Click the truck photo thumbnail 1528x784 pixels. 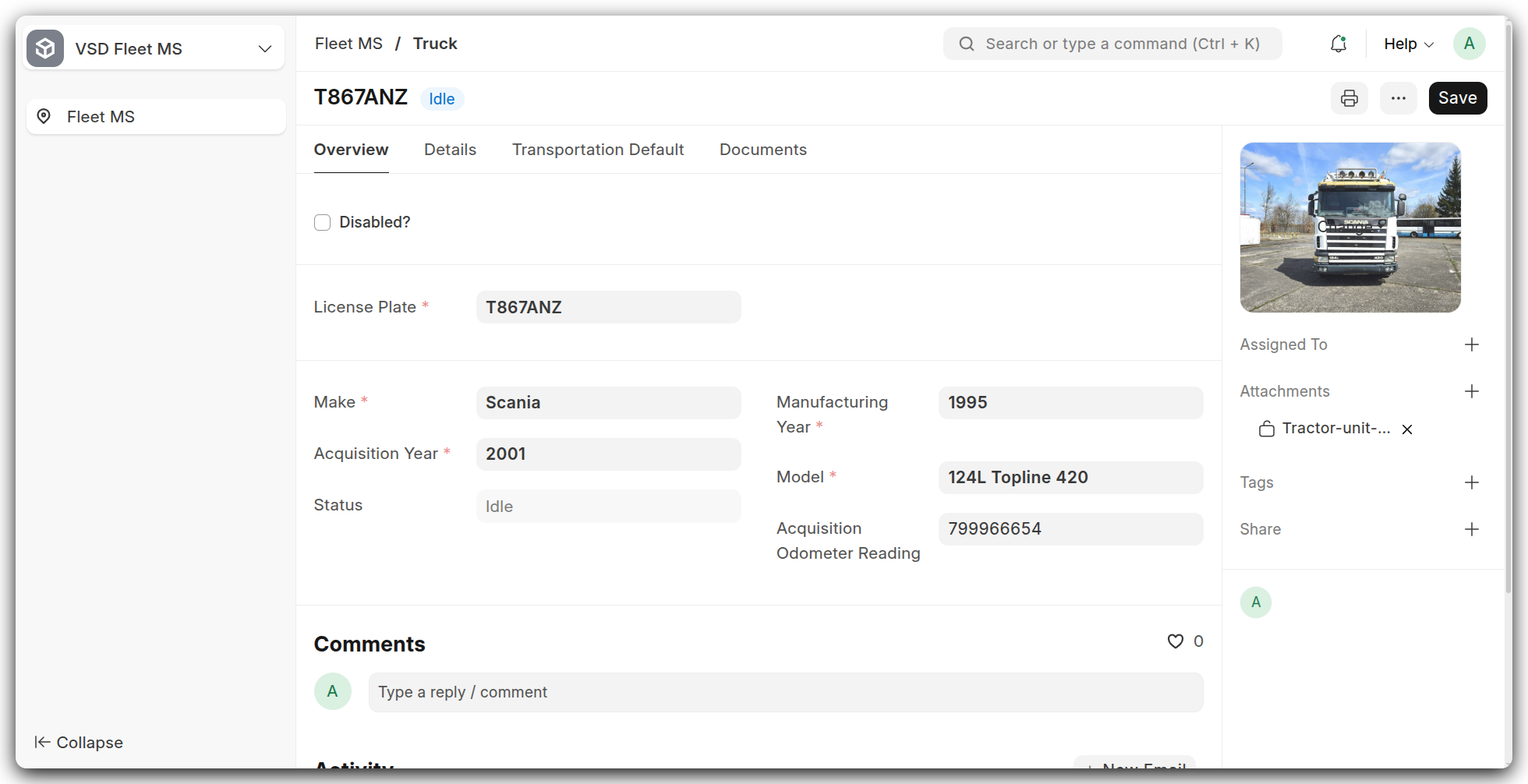(1350, 228)
